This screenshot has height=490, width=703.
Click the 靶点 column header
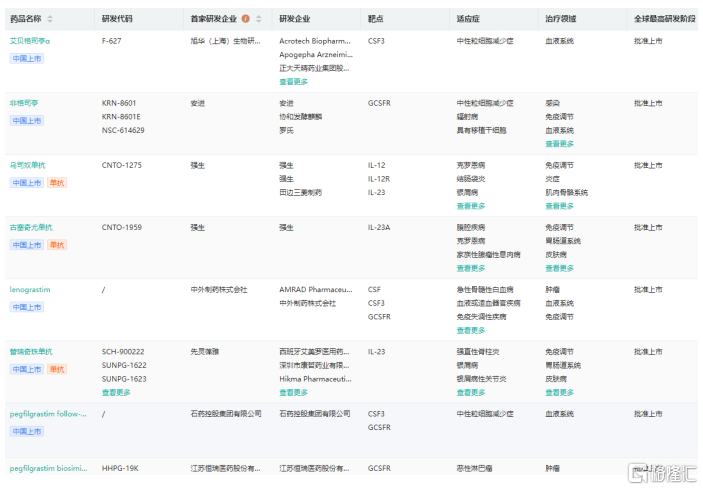(x=375, y=19)
